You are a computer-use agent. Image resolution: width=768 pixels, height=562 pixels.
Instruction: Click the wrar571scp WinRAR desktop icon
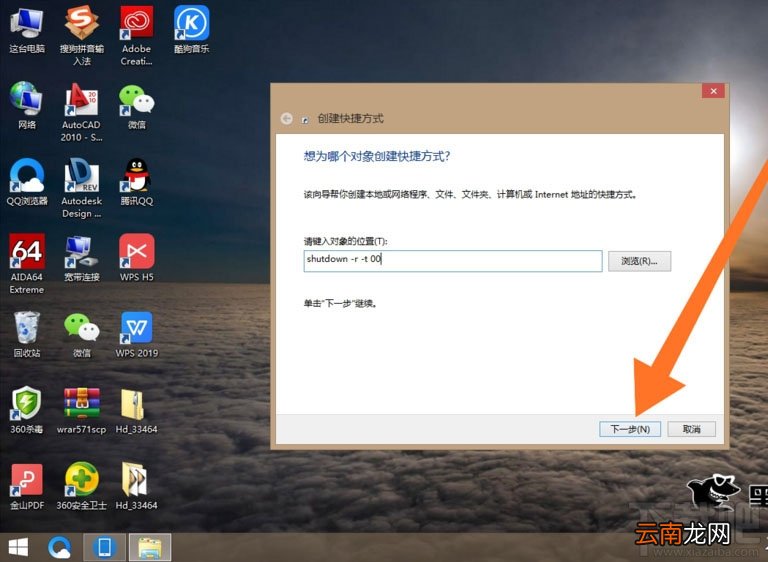82,411
